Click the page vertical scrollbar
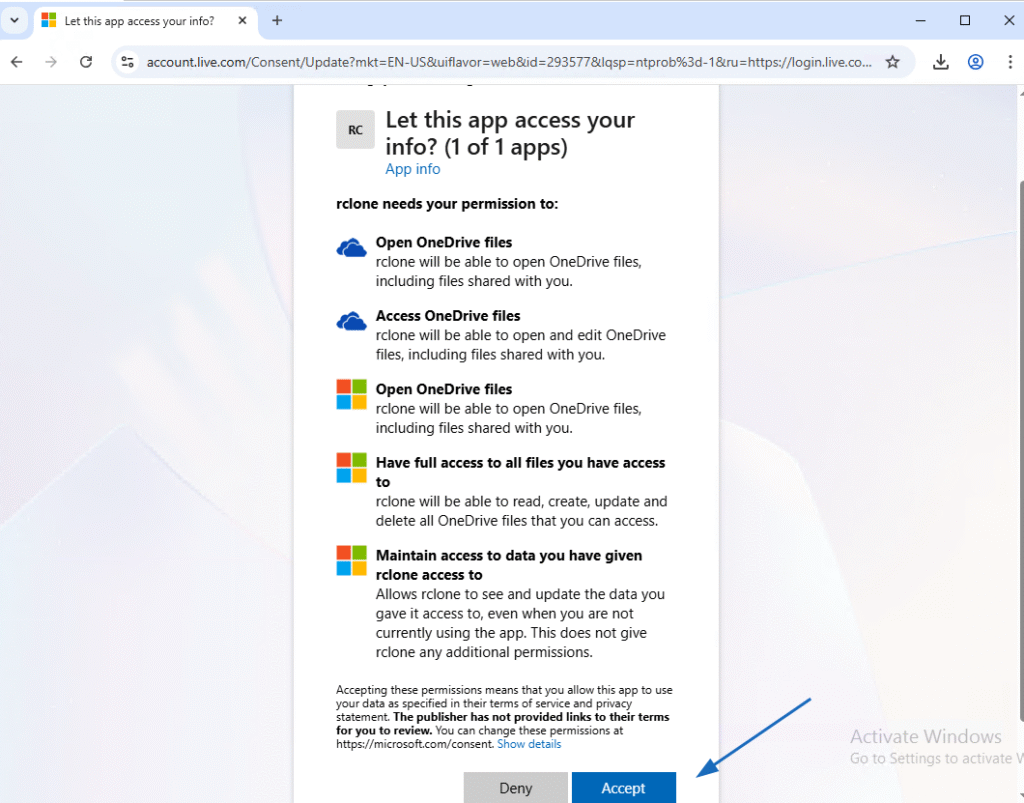1024x803 pixels. tap(1018, 400)
